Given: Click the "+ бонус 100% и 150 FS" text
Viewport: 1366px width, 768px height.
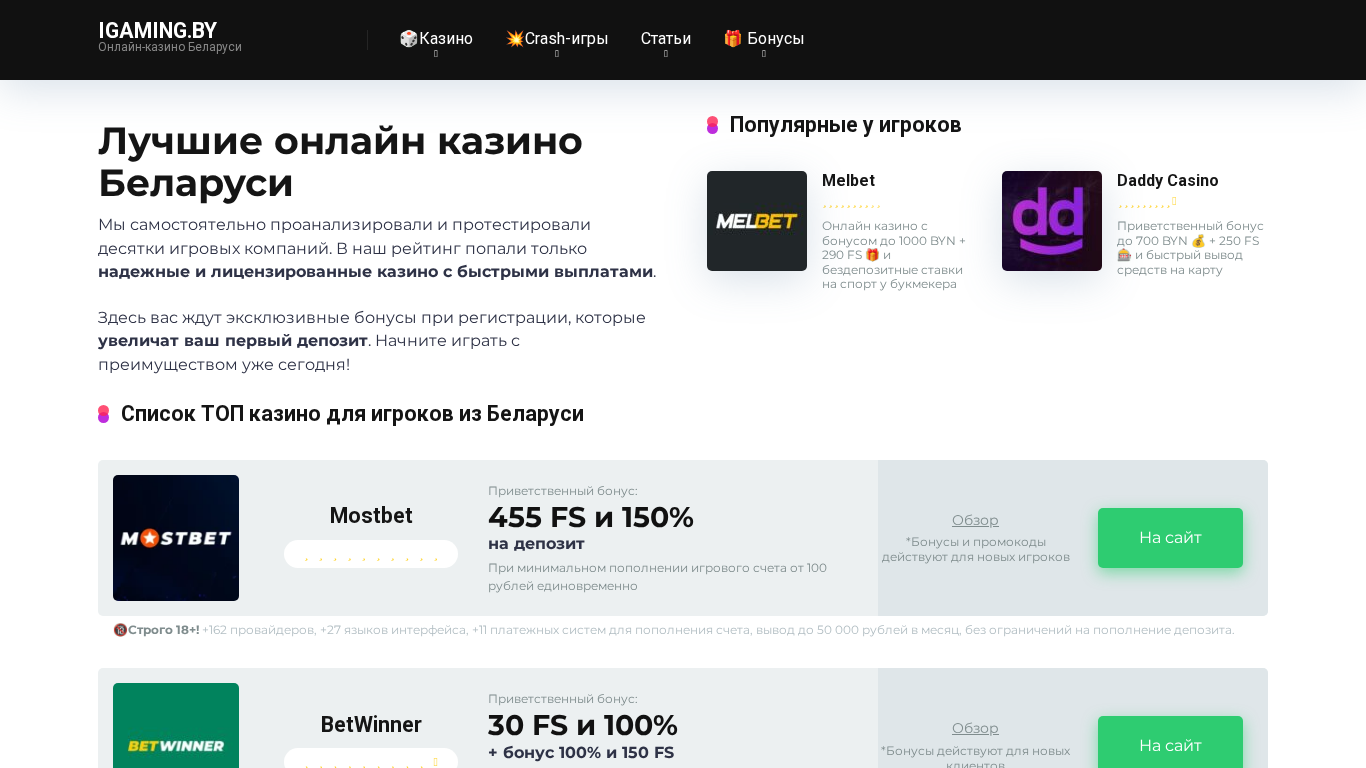Looking at the screenshot, I should click(x=581, y=753).
